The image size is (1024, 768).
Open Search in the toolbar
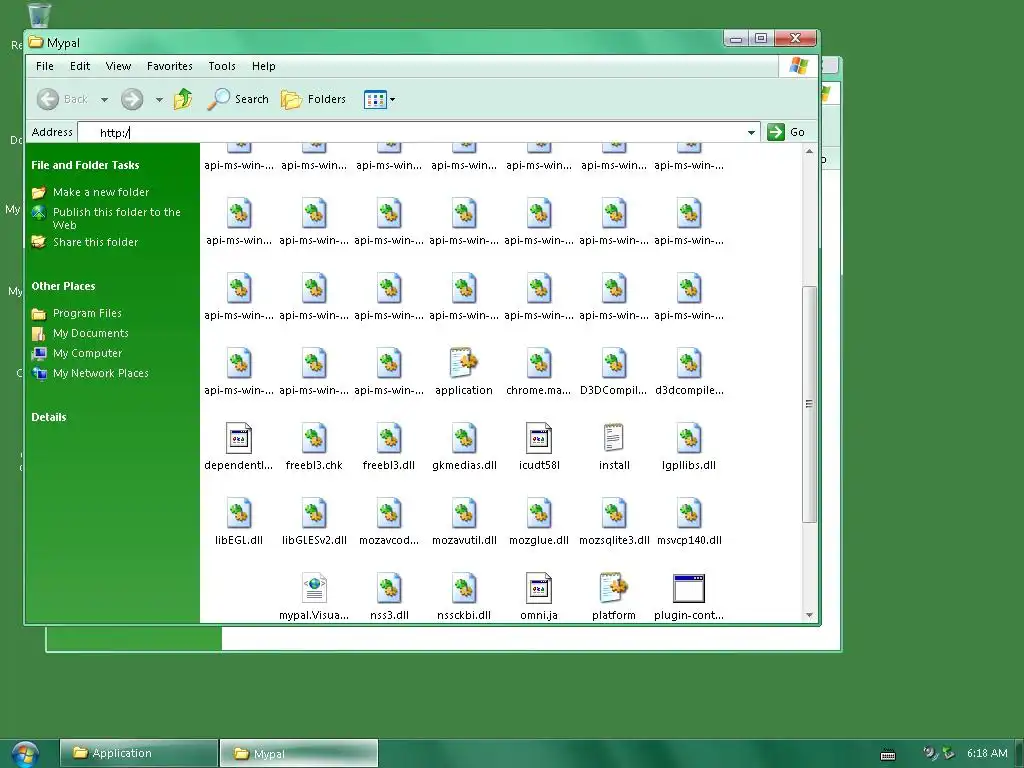click(x=238, y=99)
